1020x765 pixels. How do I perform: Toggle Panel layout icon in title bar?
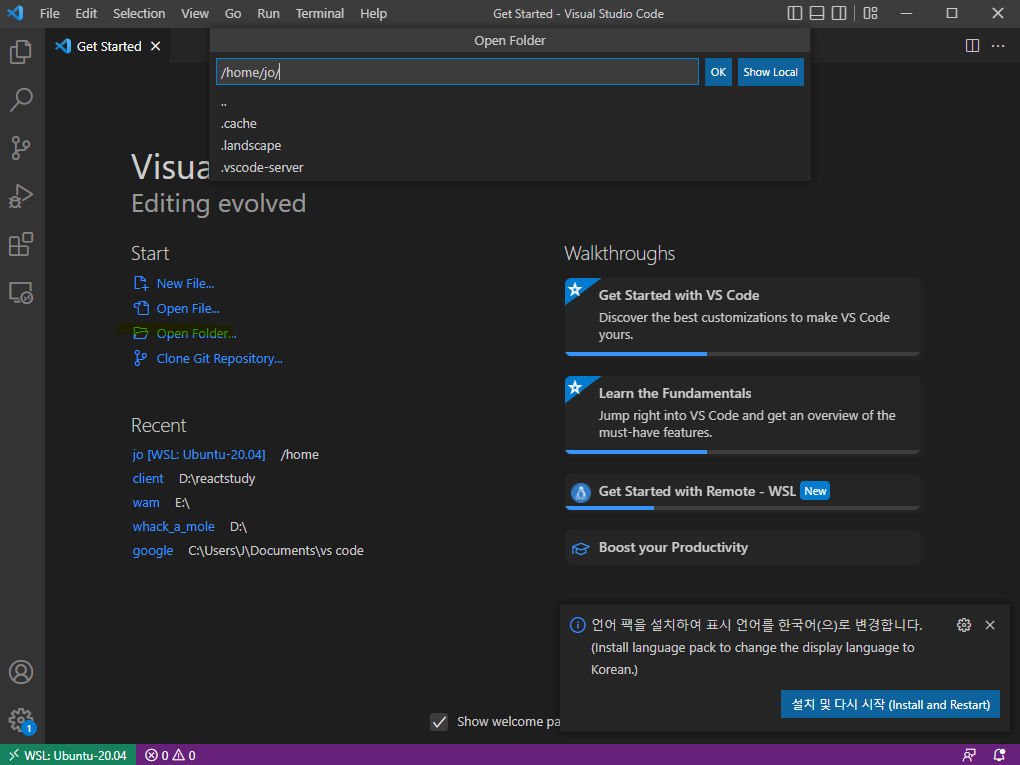[x=817, y=13]
